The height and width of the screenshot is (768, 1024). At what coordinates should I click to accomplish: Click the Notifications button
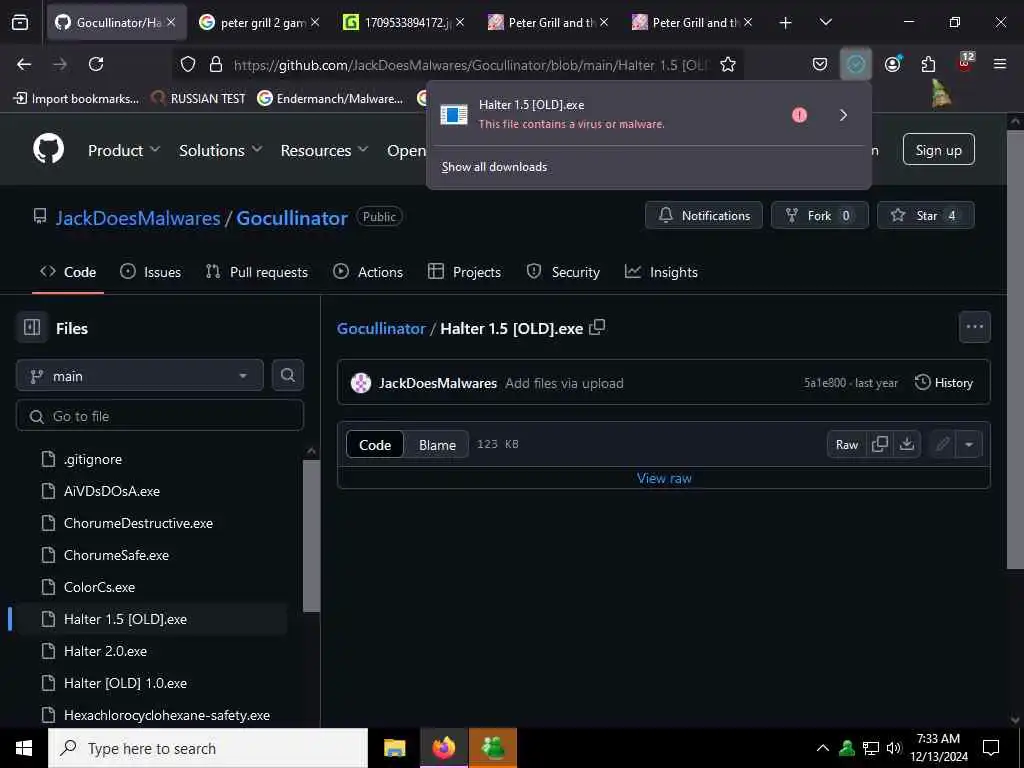(703, 215)
